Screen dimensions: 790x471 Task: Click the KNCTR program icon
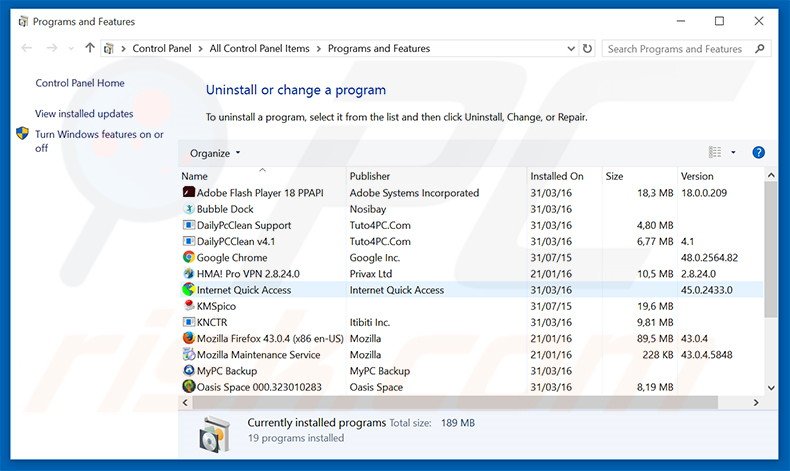(188, 321)
